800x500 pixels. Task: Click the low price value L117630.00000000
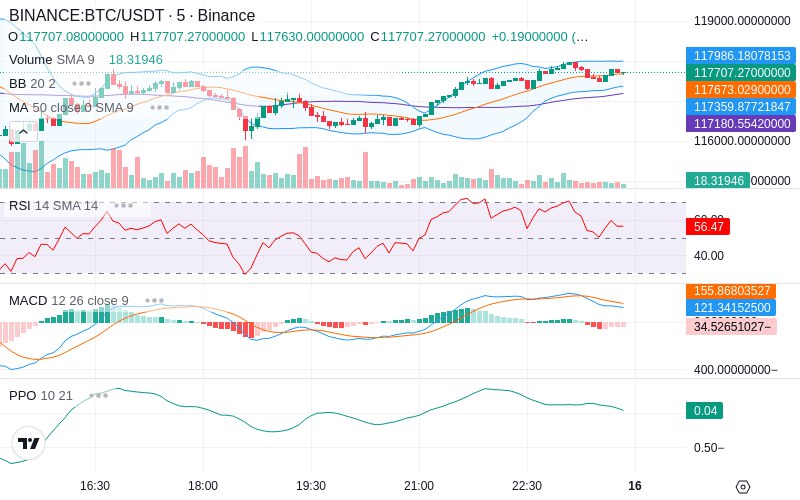(x=308, y=37)
